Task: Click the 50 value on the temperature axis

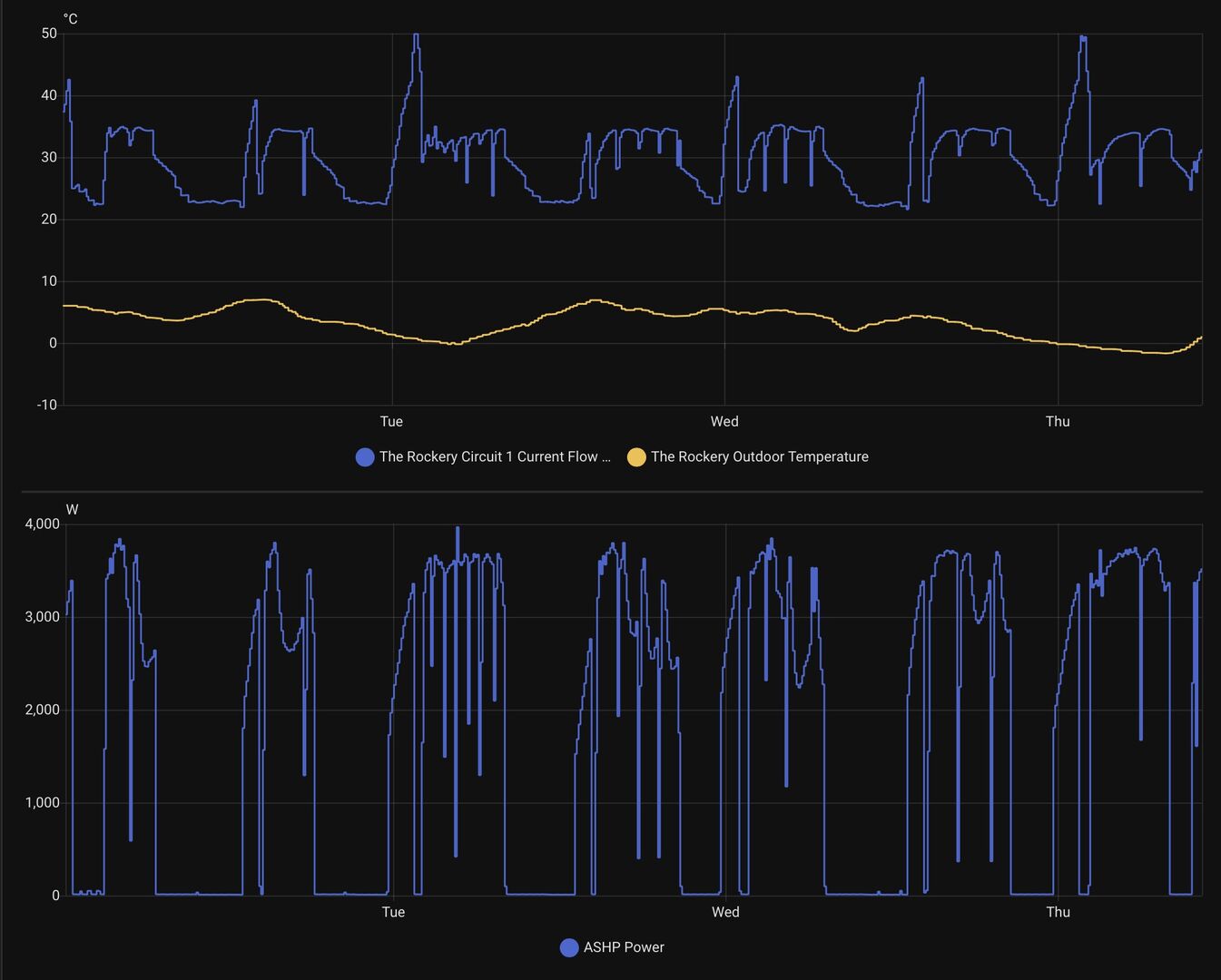Action: [49, 34]
